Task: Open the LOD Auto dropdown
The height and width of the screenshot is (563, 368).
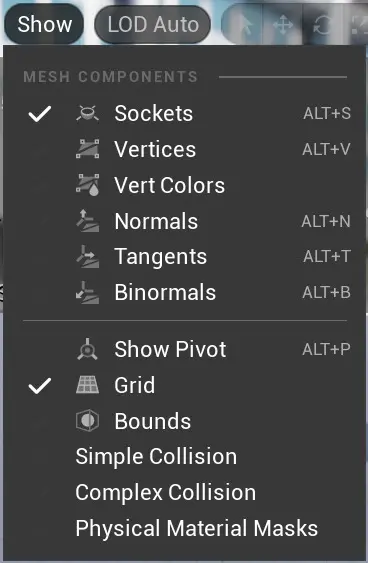Action: (x=153, y=25)
